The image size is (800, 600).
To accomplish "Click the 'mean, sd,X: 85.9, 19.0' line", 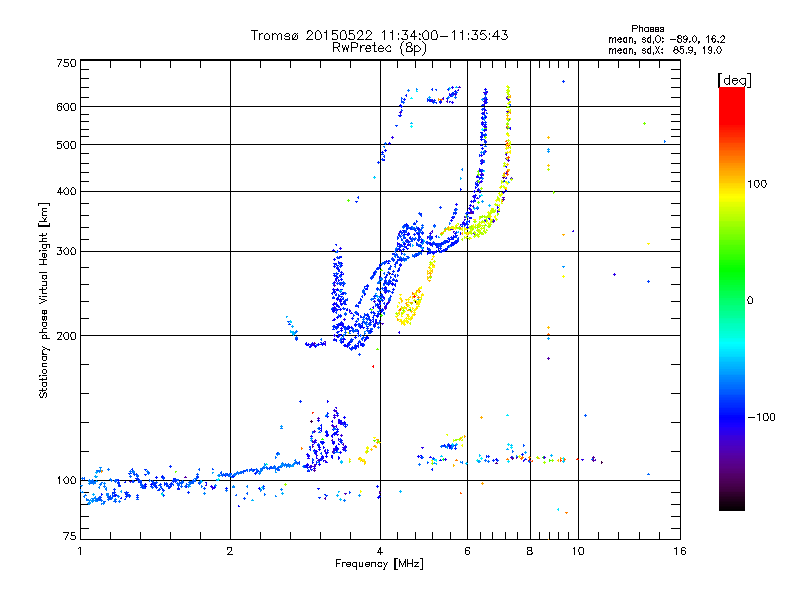I will click(x=665, y=50).
